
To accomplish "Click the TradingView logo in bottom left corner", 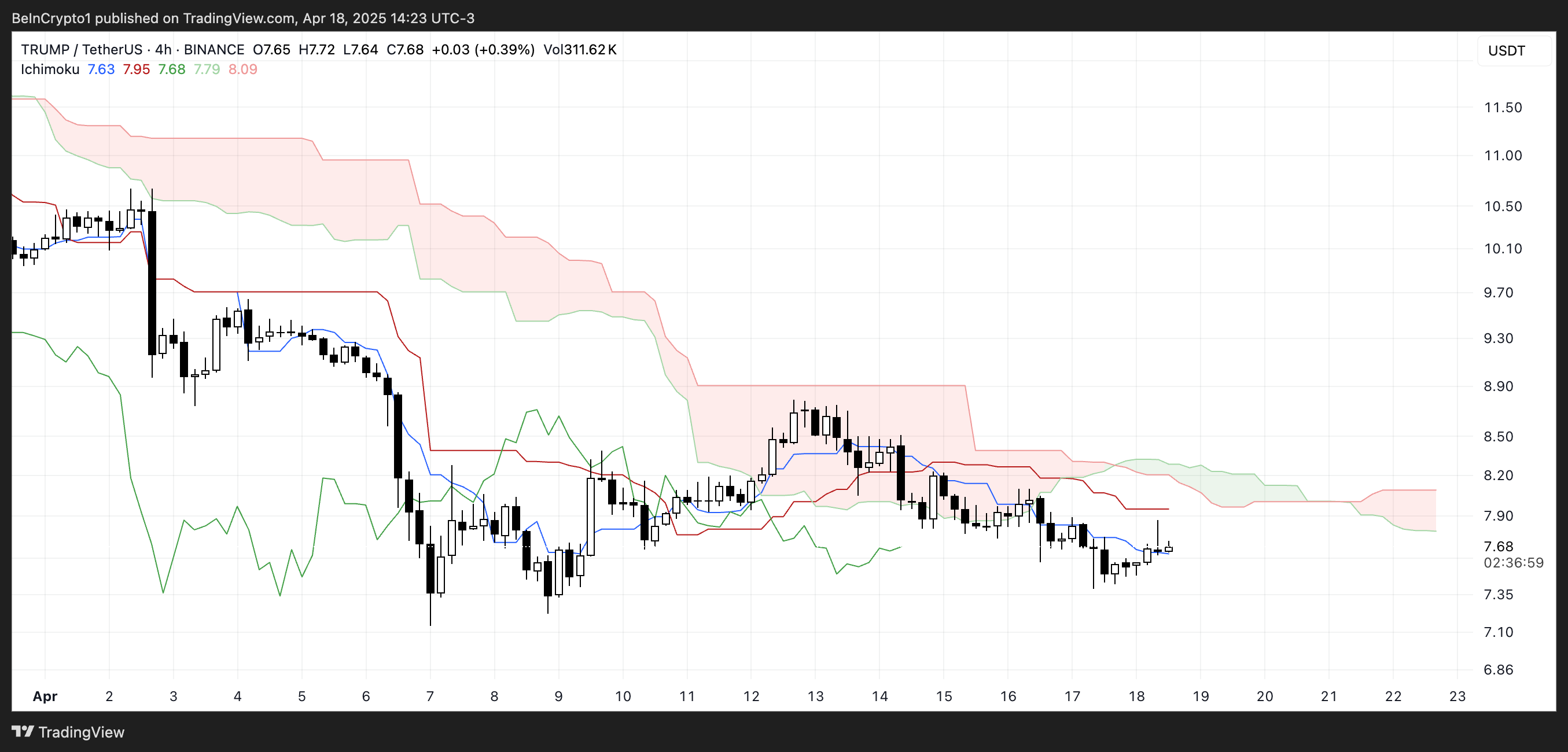I will (x=24, y=732).
